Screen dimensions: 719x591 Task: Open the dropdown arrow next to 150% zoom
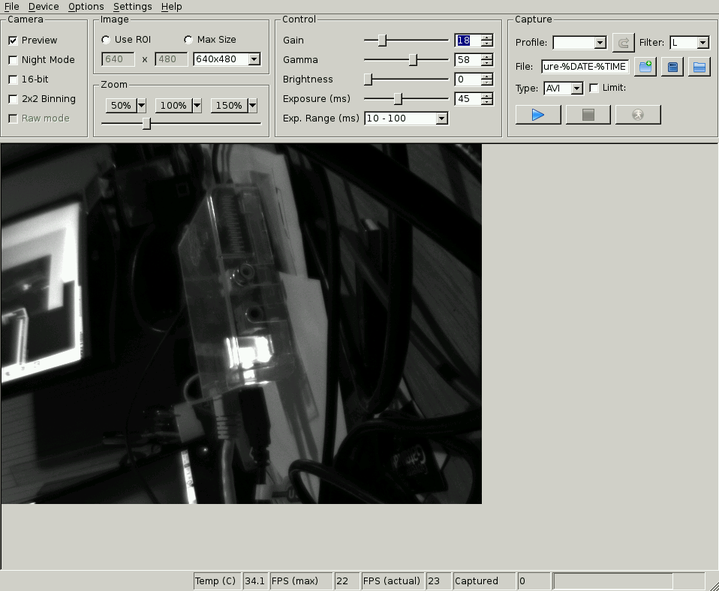pos(252,105)
